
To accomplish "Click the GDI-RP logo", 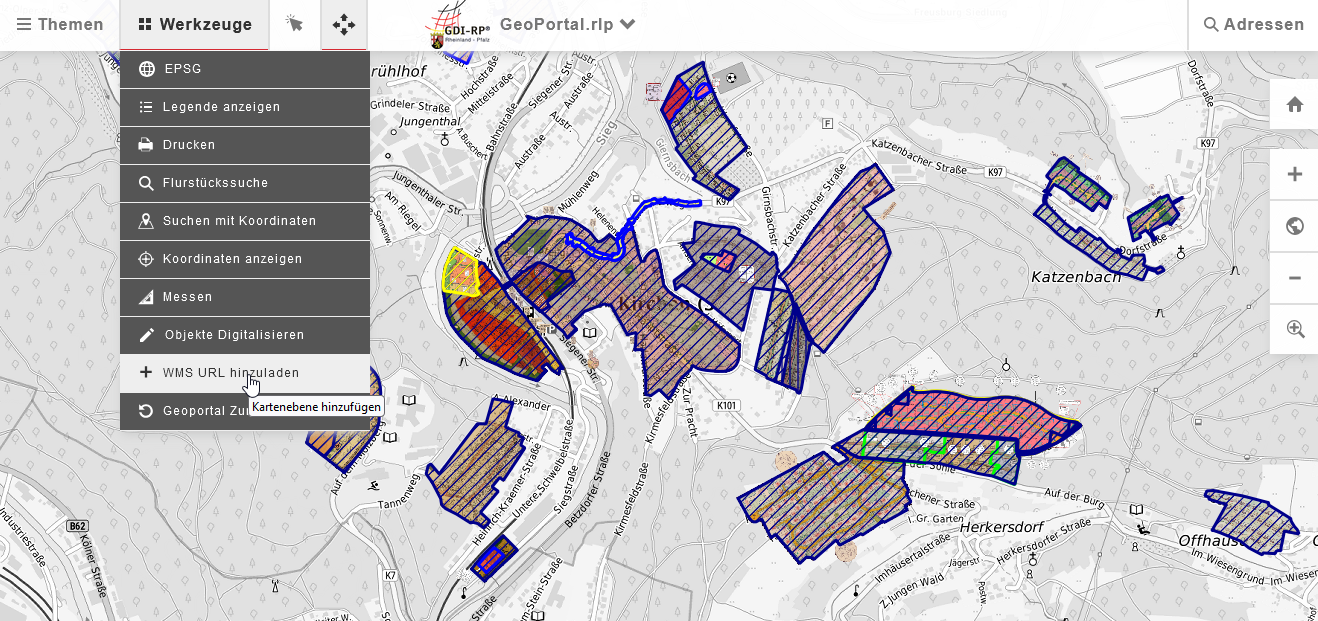I will [x=456, y=25].
